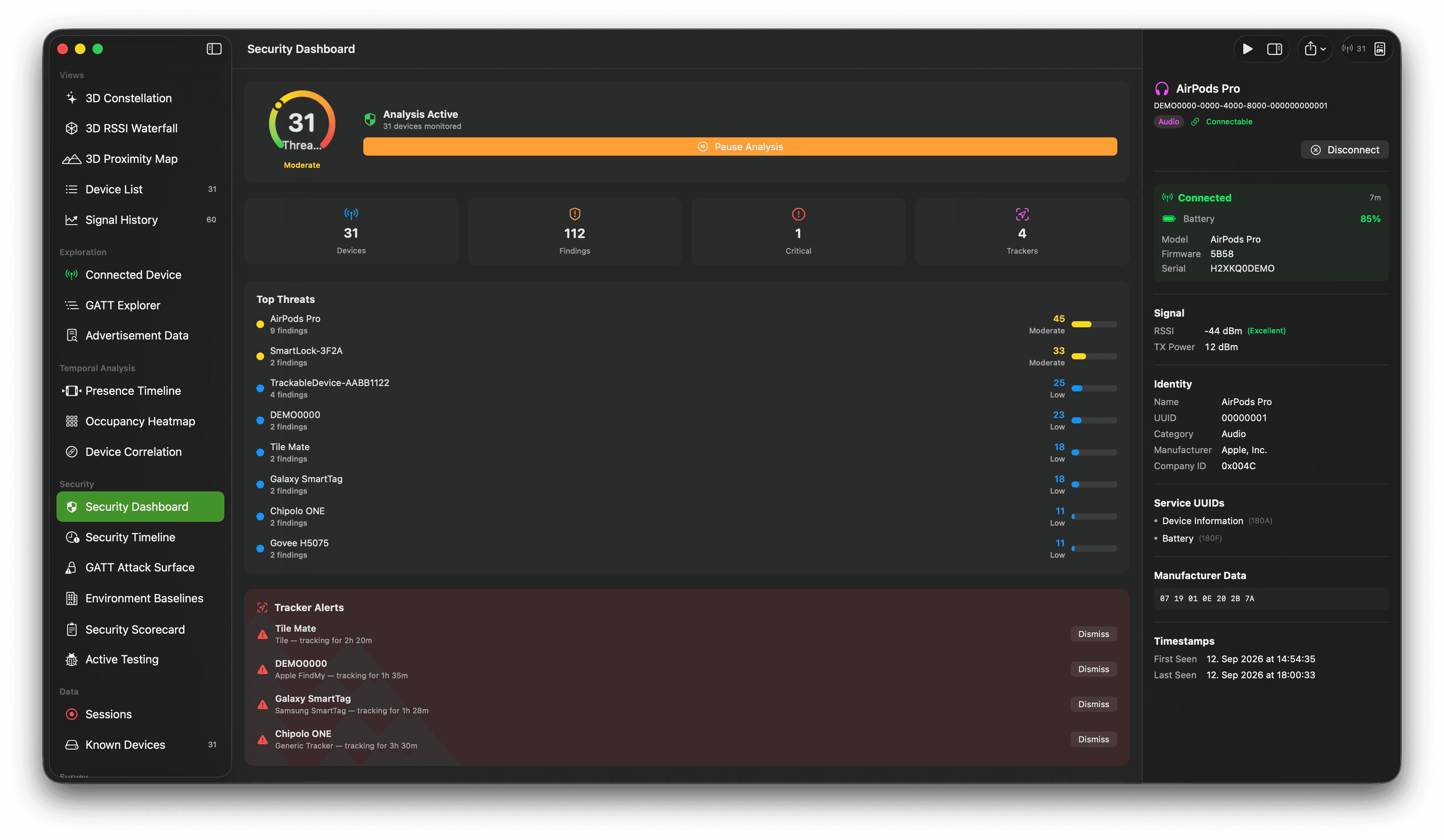Open the Security Scorecard view
Viewport: 1444px width, 840px height.
click(140, 630)
